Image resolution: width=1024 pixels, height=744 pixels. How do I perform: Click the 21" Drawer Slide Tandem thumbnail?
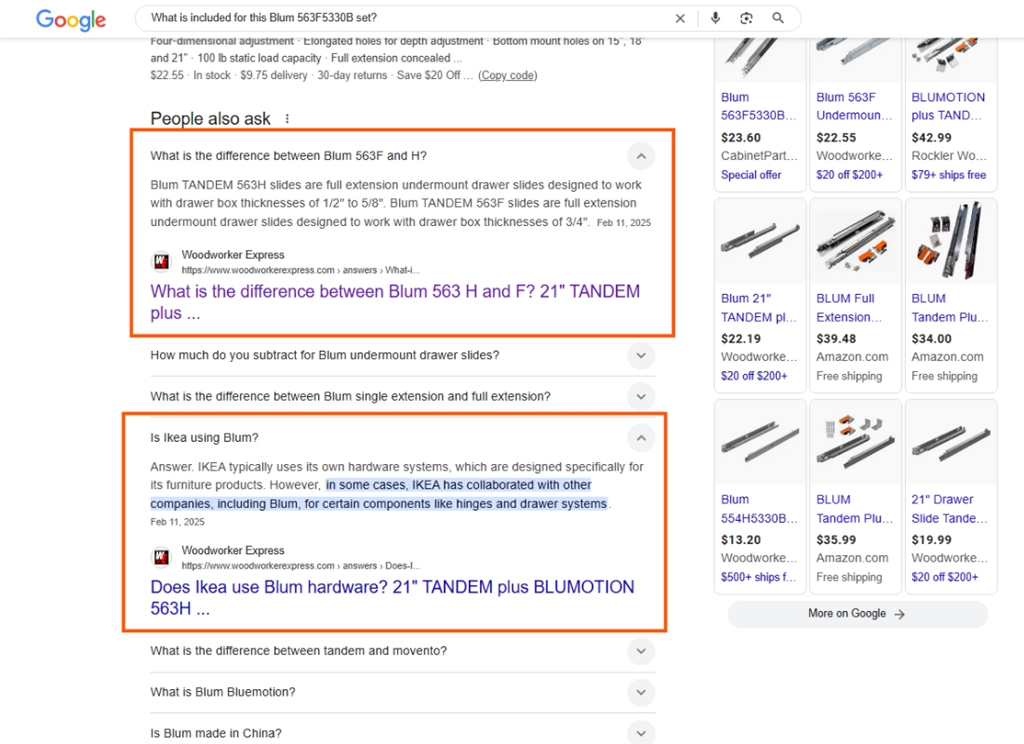click(951, 442)
